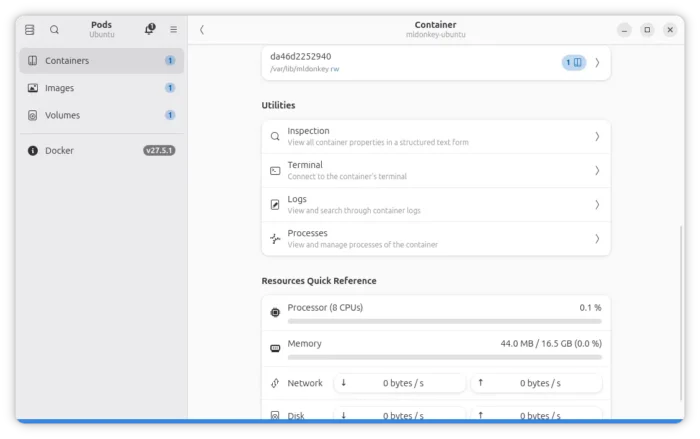Open the container Logs view
The height and width of the screenshot is (439, 700).
tap(435, 205)
